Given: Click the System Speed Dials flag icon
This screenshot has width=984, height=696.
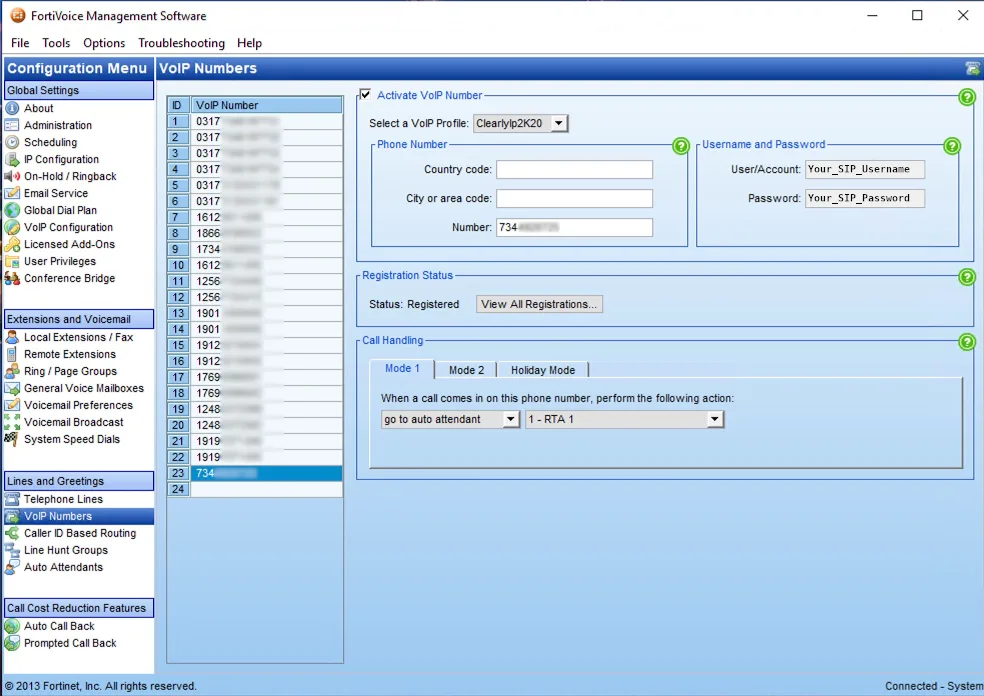Looking at the screenshot, I should pyautogui.click(x=12, y=439).
